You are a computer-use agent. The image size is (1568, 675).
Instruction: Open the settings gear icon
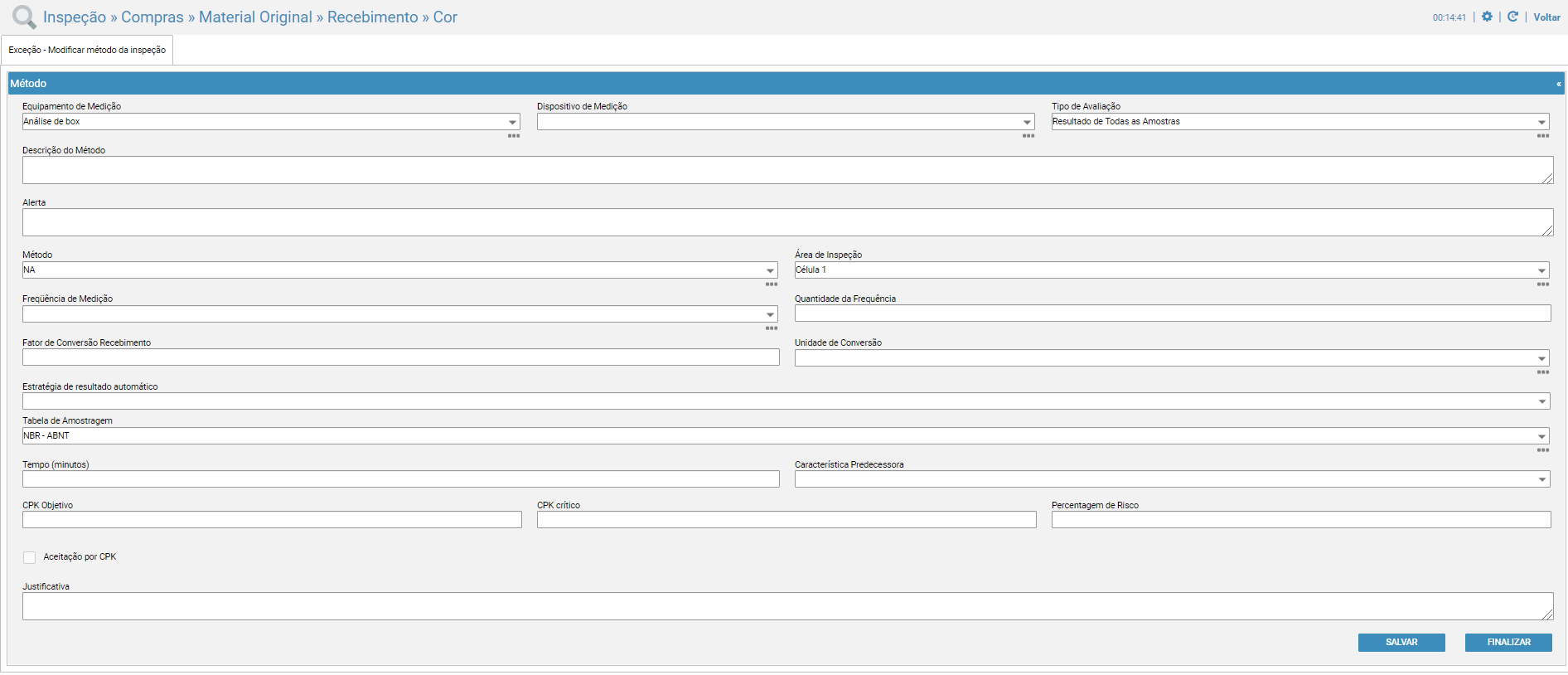[x=1487, y=17]
